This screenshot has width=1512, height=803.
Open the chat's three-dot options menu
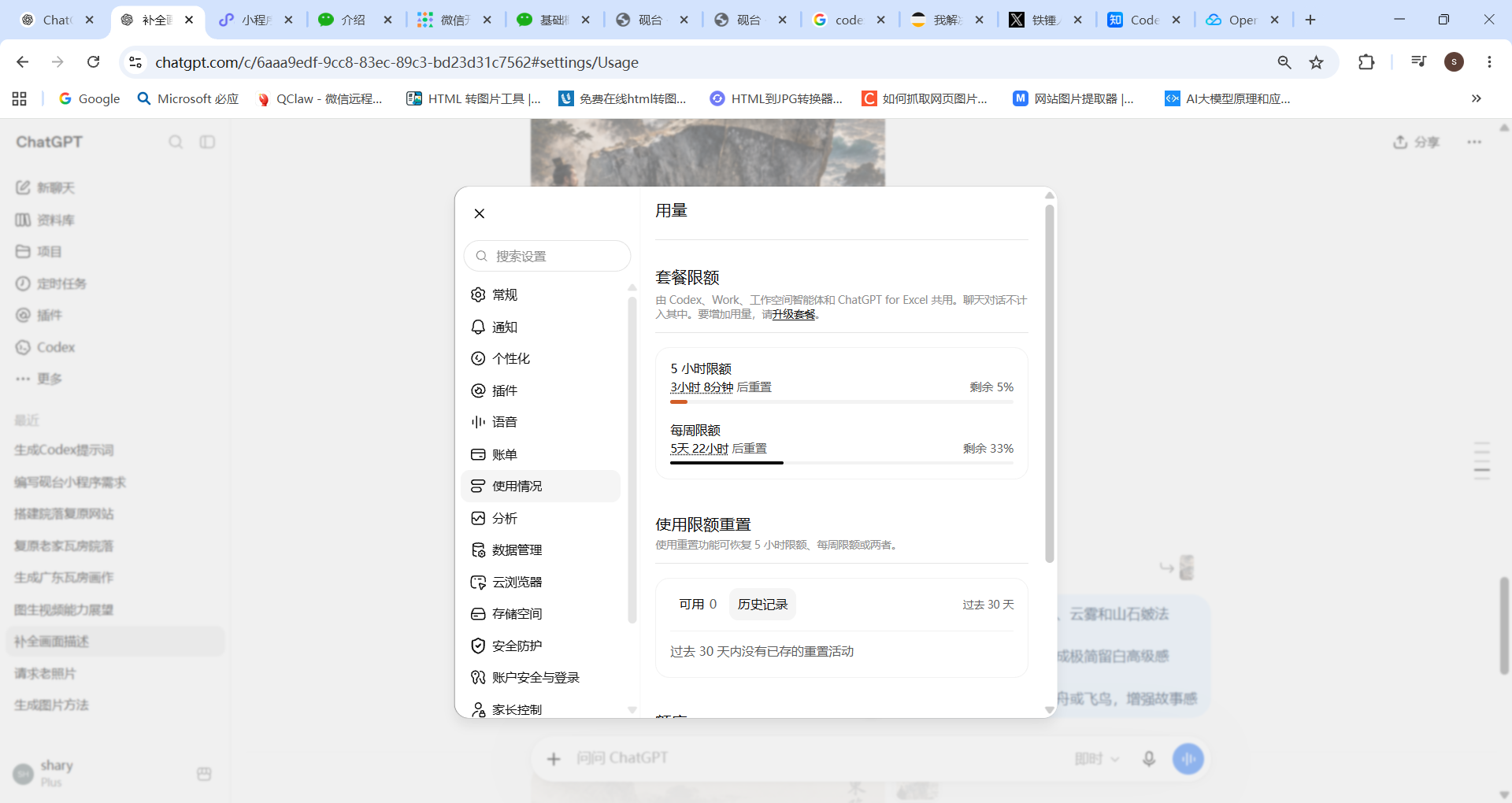[x=1474, y=142]
